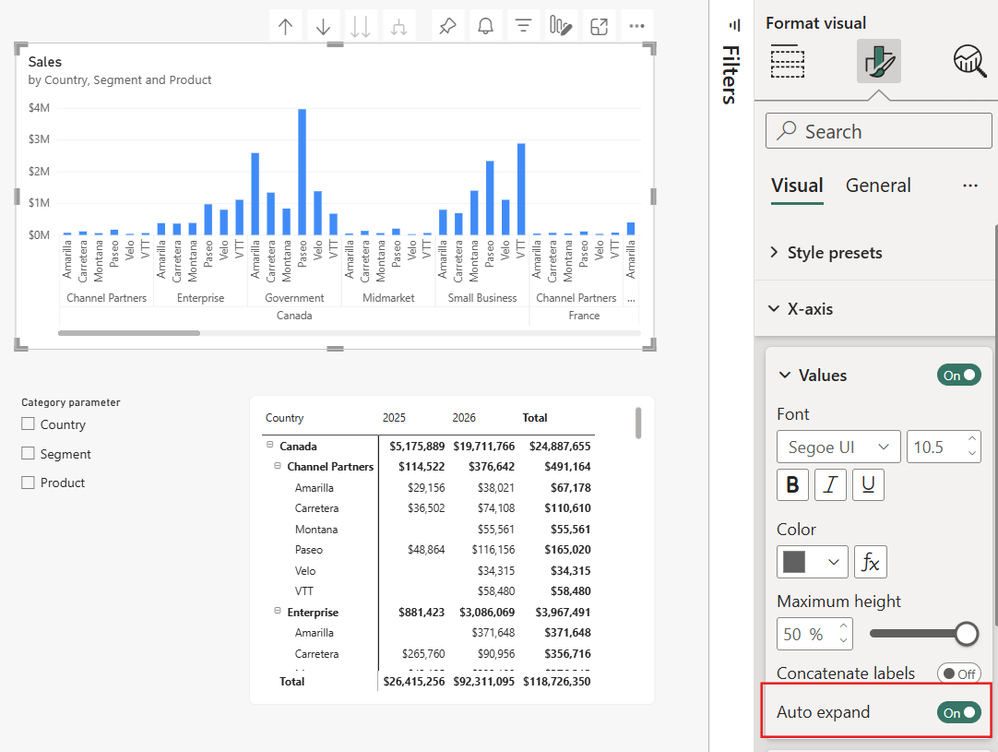This screenshot has width=998, height=752.
Task: Click the drill up arrow icon
Action: pos(285,27)
